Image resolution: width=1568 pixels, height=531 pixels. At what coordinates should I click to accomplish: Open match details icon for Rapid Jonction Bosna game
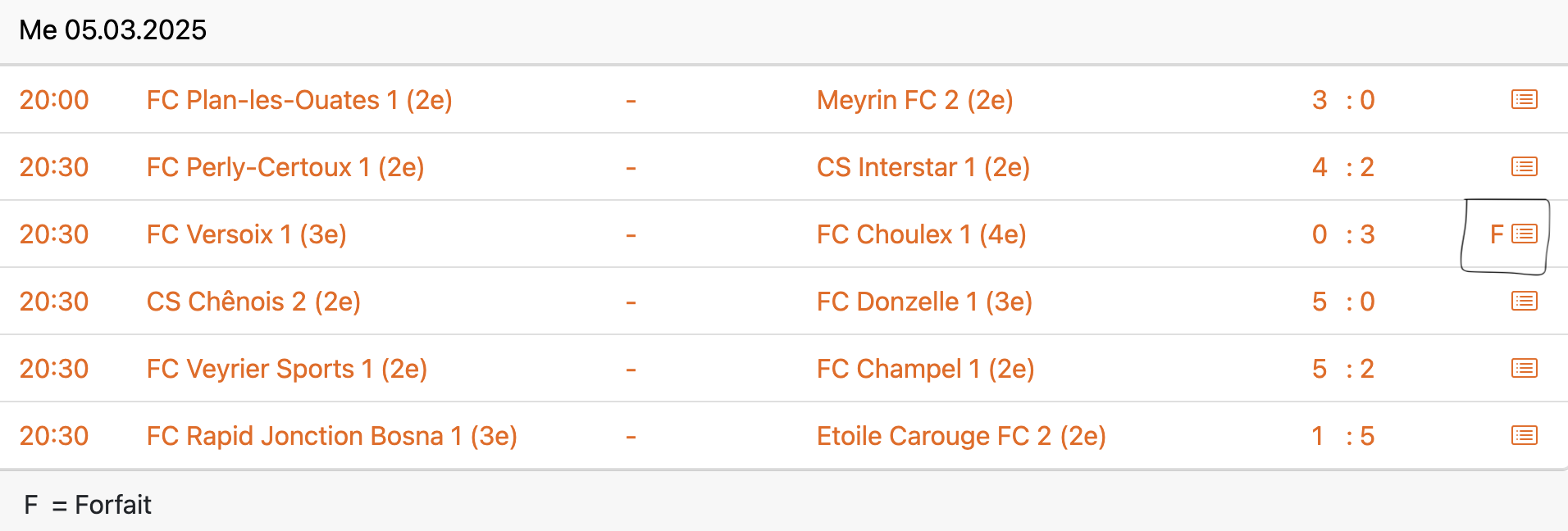[1524, 436]
